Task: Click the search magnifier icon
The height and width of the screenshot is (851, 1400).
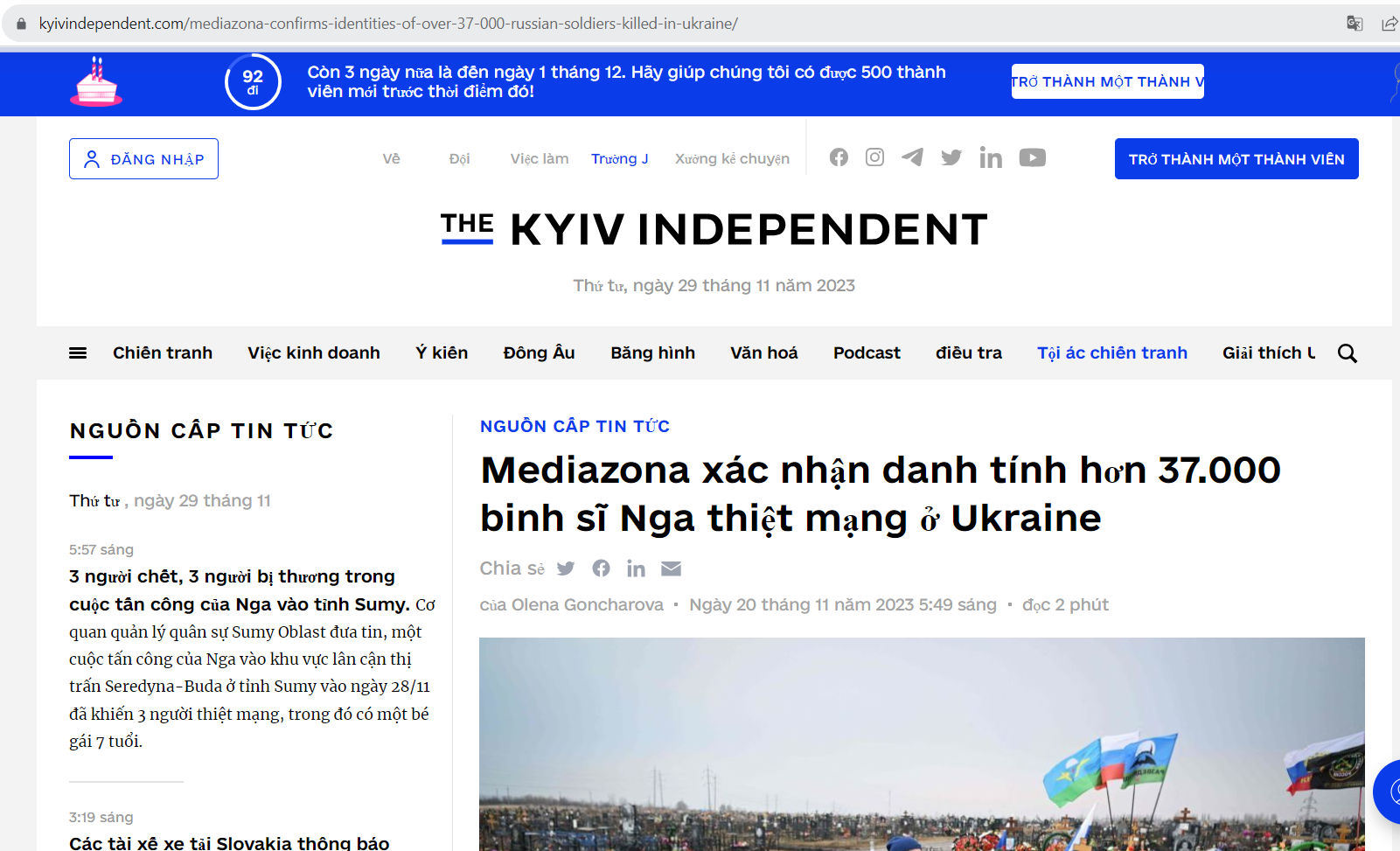Action: click(x=1347, y=353)
